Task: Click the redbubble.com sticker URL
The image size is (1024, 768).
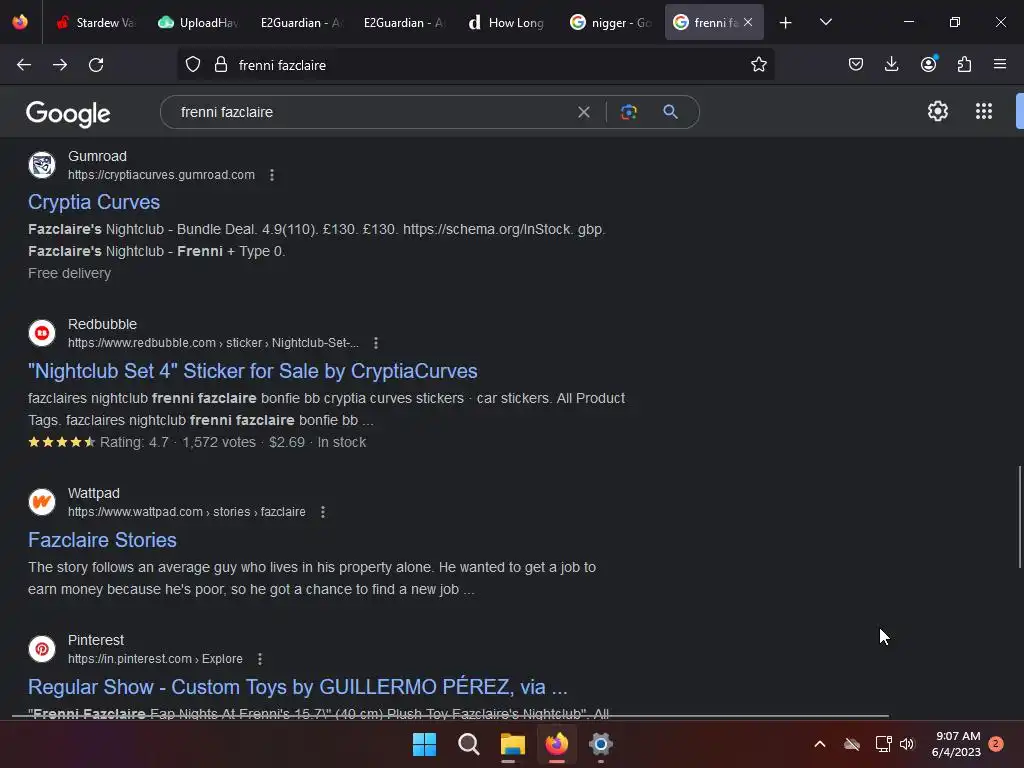Action: [x=214, y=343]
